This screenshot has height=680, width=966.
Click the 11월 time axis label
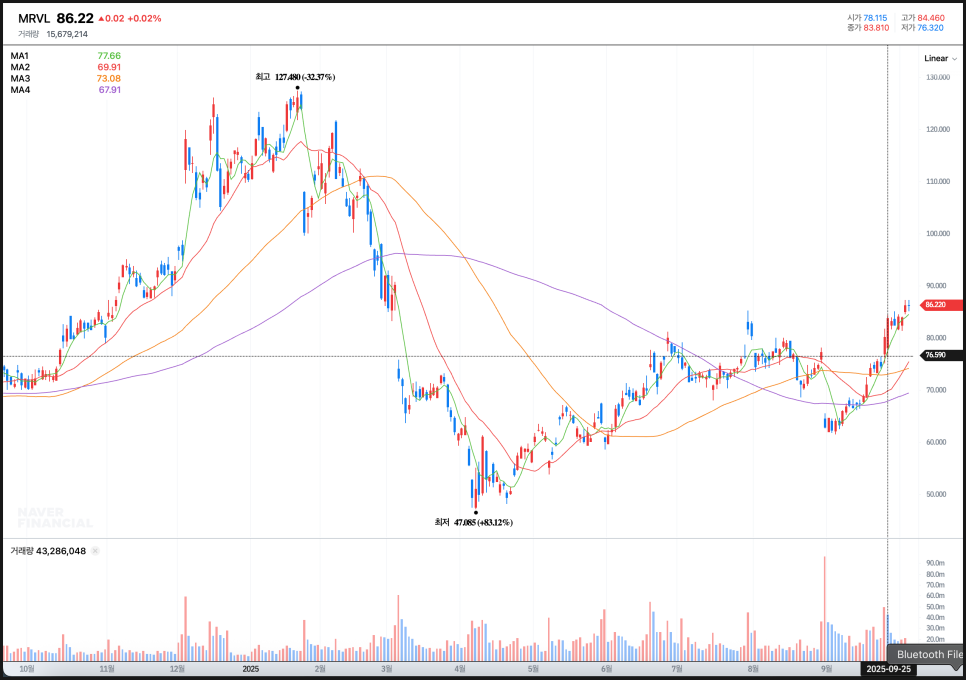click(x=107, y=669)
